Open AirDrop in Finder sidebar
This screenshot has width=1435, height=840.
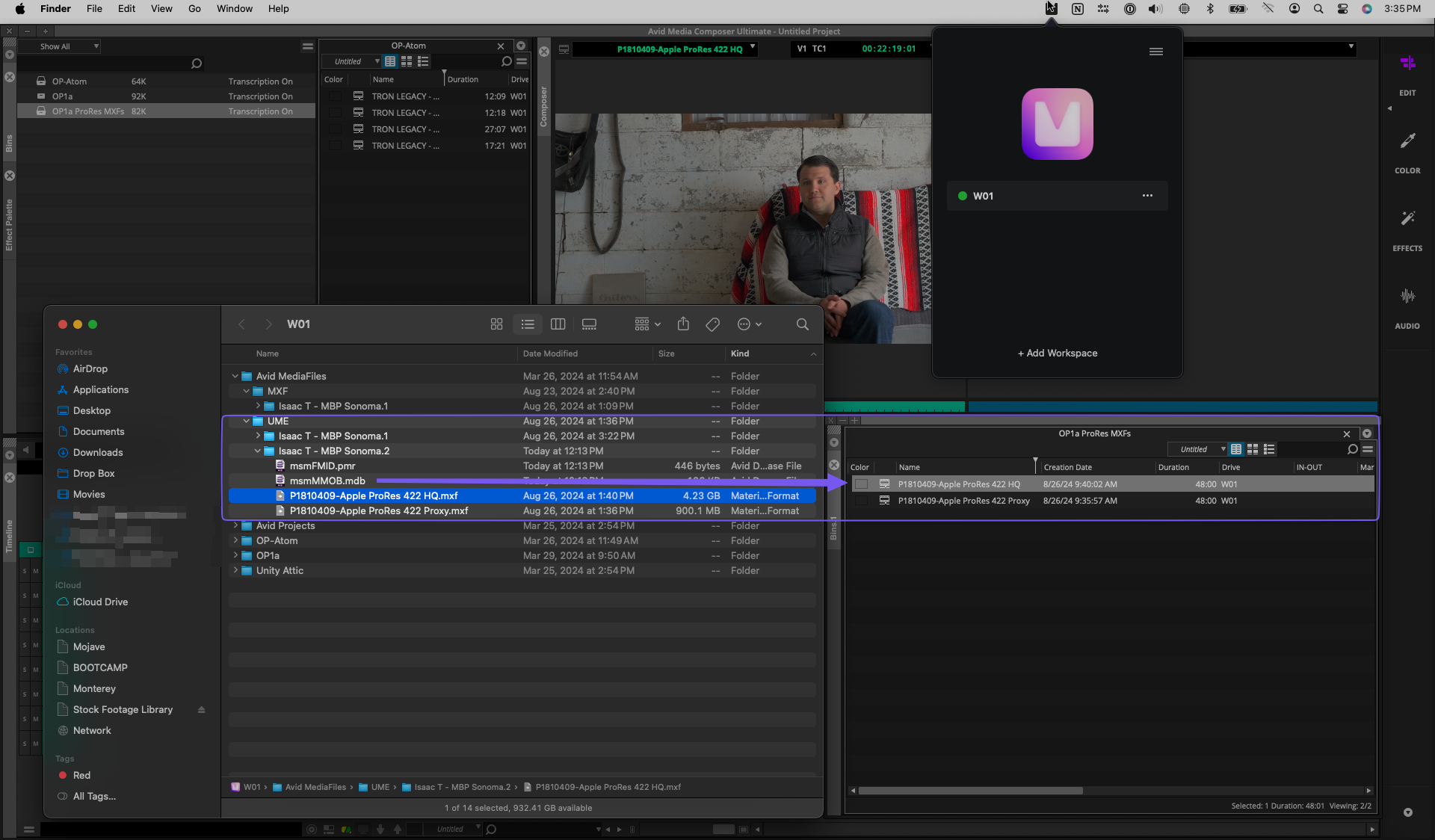coord(90,369)
